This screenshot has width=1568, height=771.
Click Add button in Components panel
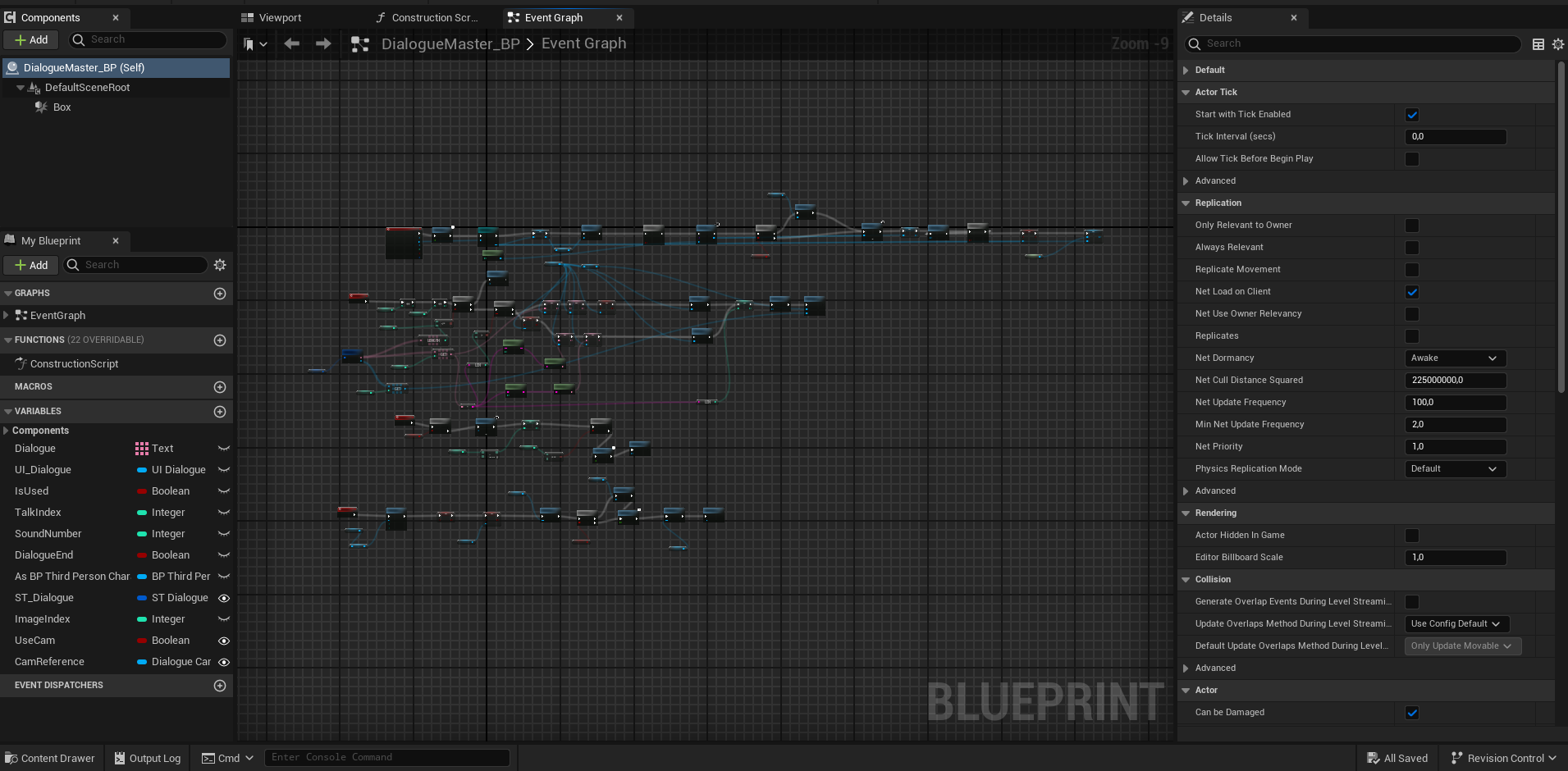(31, 39)
